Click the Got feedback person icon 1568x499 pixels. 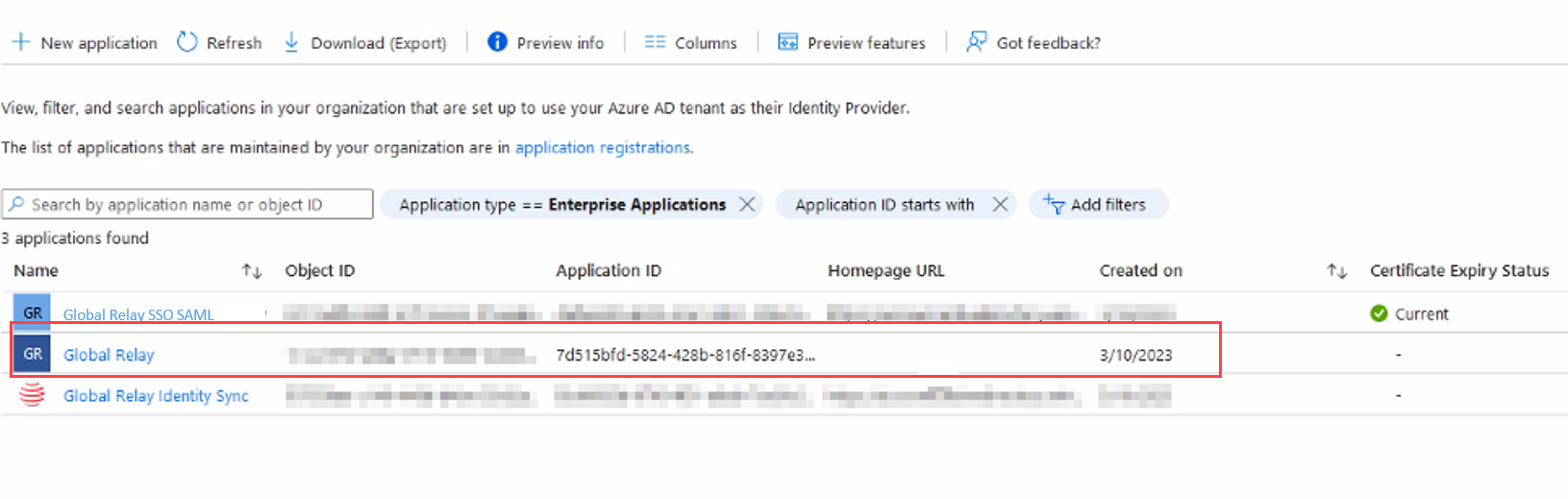pyautogui.click(x=977, y=41)
